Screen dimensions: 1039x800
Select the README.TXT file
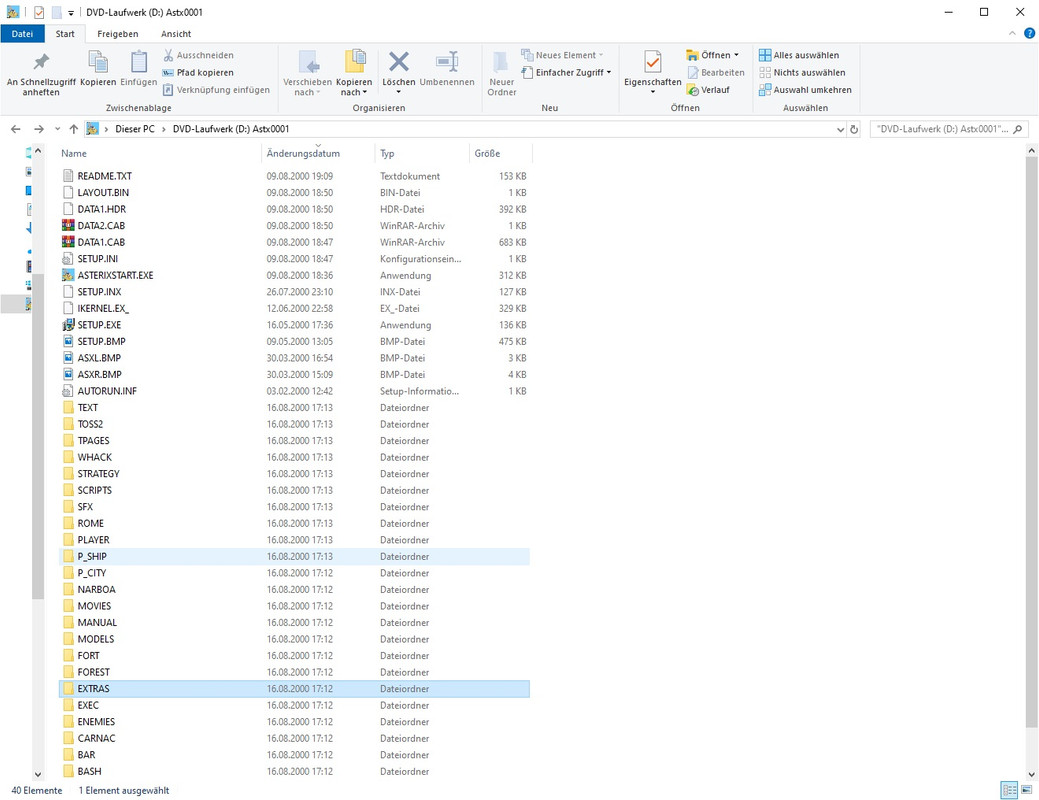tap(294, 176)
